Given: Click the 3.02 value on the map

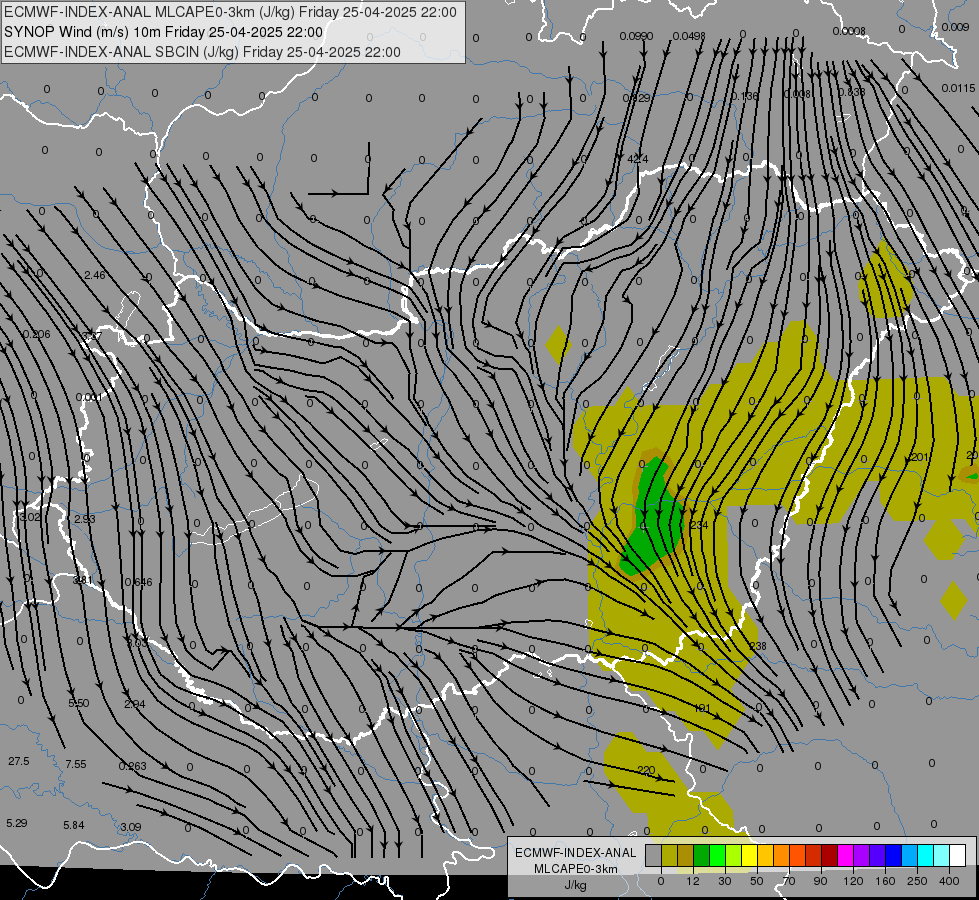Looking at the screenshot, I should [x=29, y=517].
